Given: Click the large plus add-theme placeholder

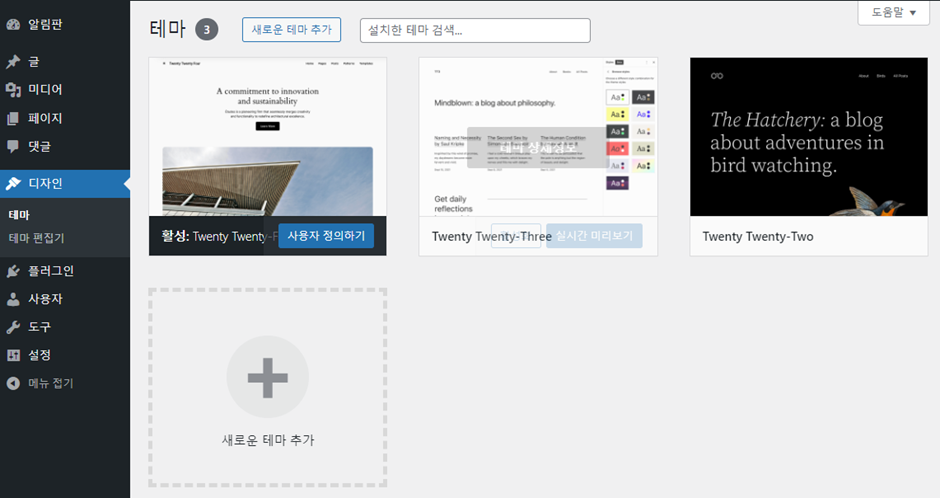Looking at the screenshot, I should (267, 378).
